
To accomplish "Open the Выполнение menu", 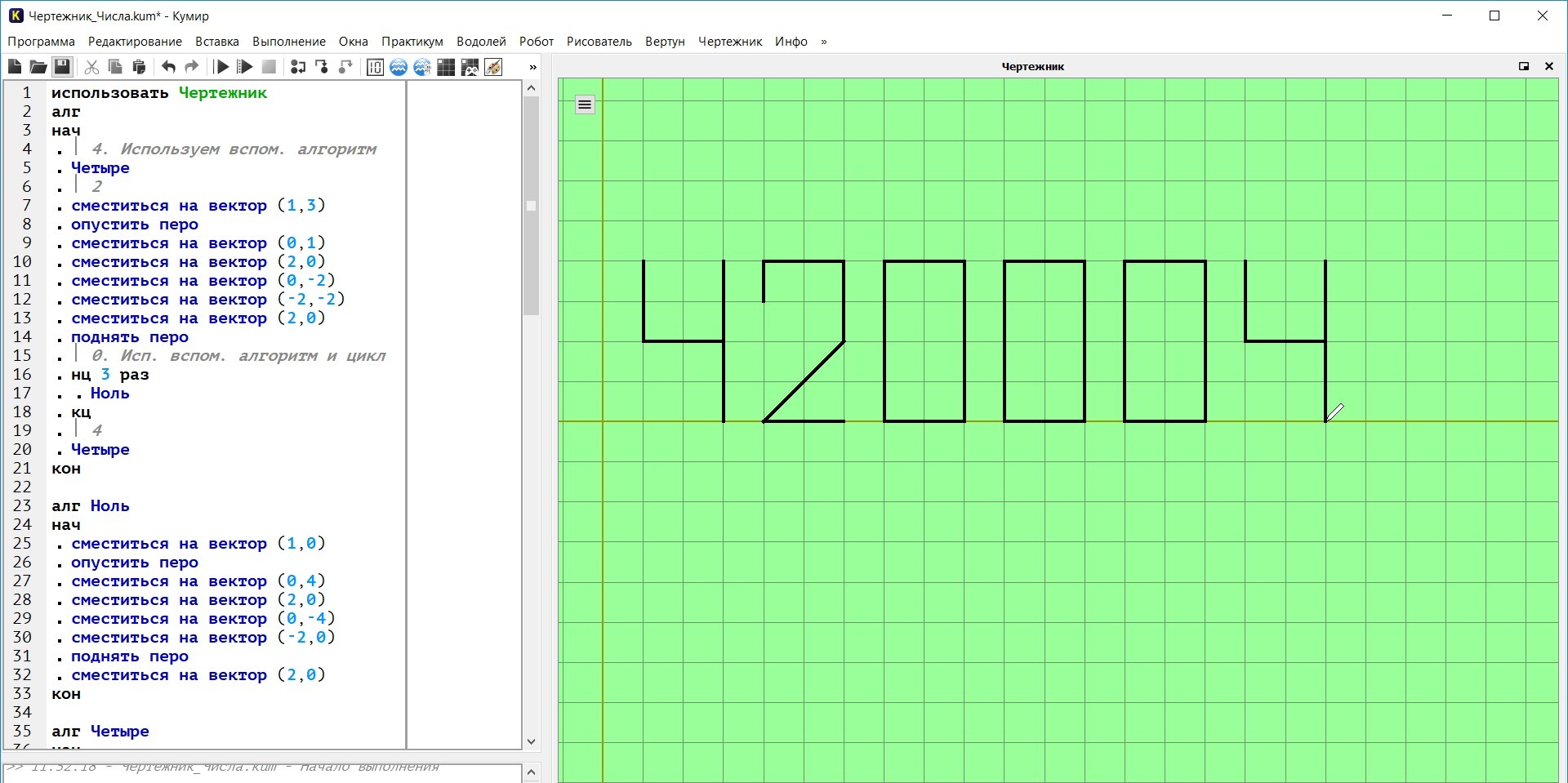I will tap(288, 42).
